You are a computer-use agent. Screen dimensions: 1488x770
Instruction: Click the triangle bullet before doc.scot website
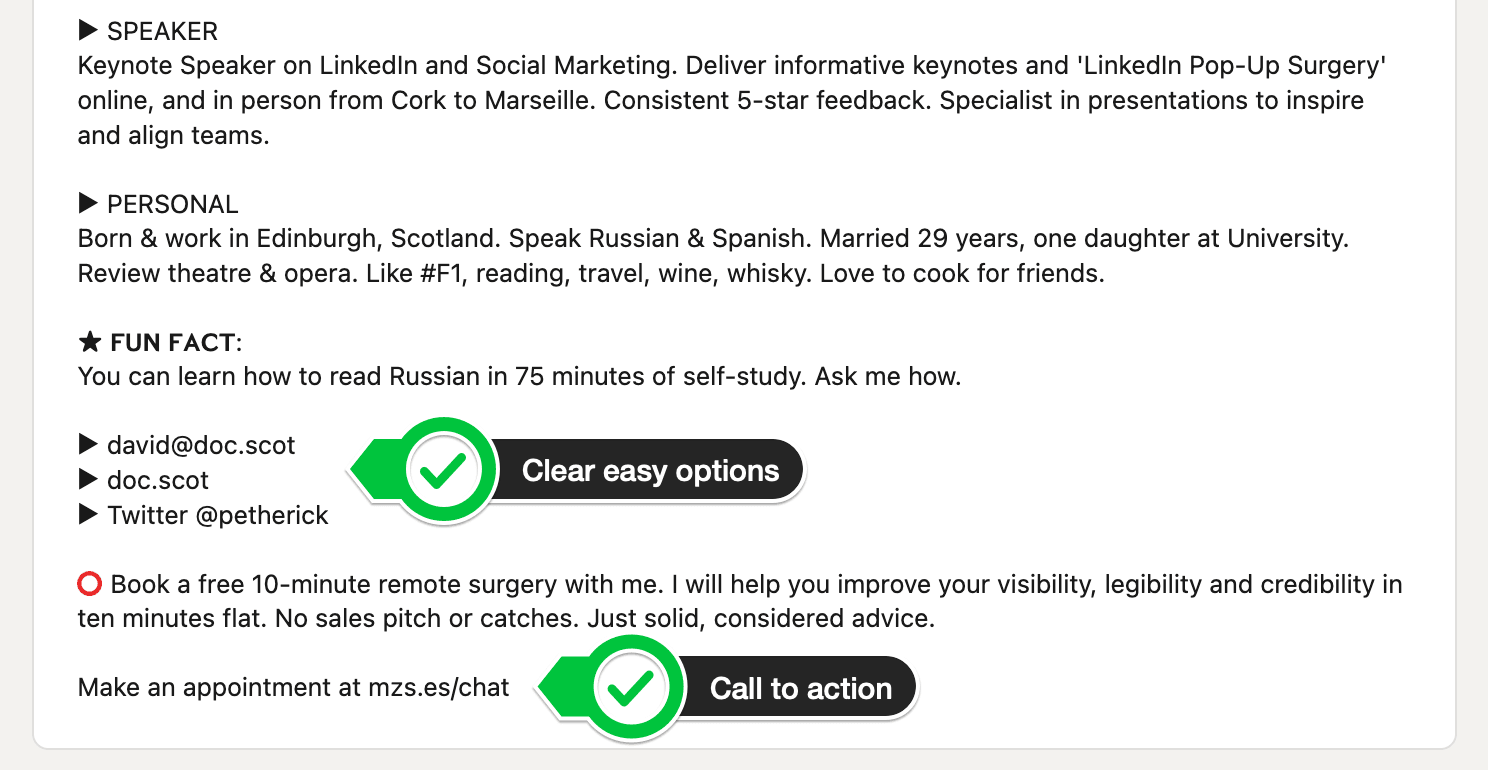click(x=89, y=479)
